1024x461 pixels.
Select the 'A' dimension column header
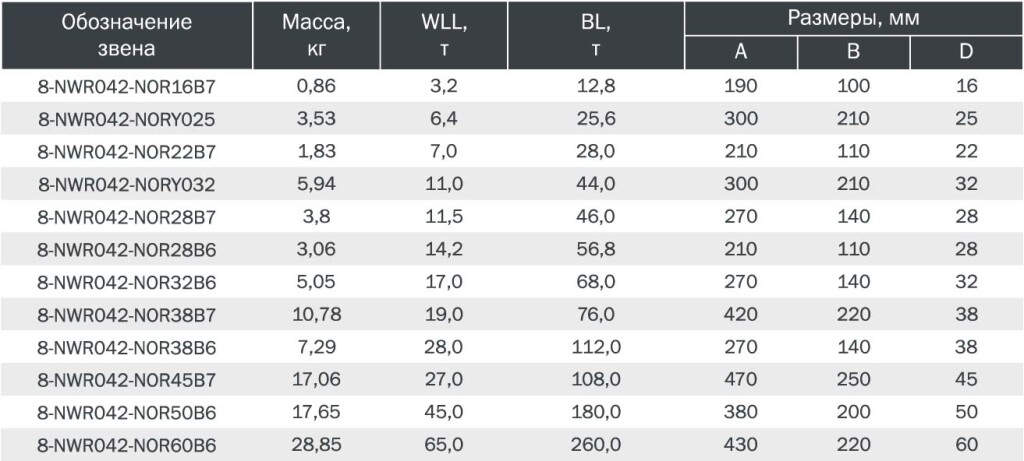[x=741, y=53]
